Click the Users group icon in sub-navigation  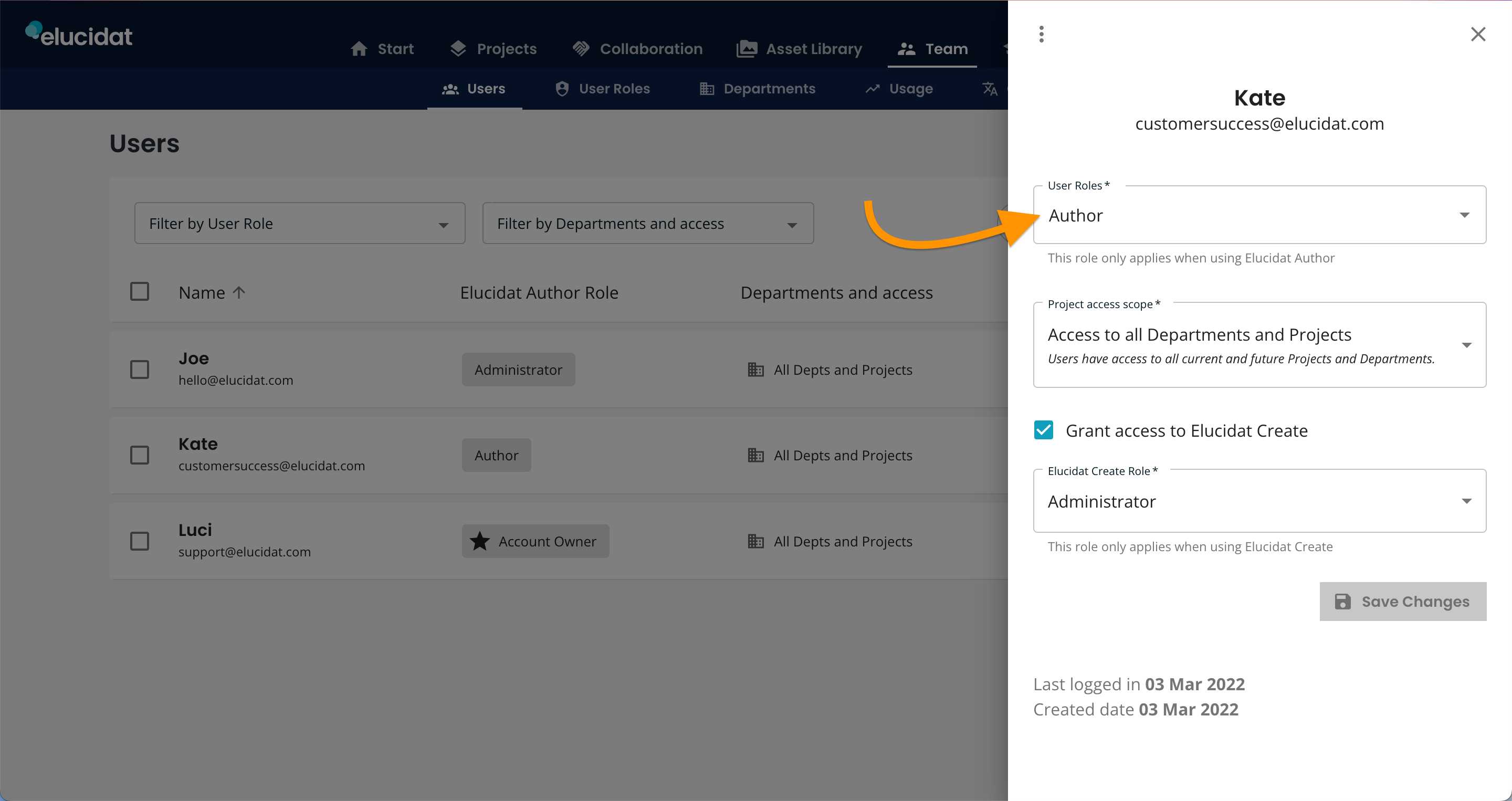[x=450, y=89]
